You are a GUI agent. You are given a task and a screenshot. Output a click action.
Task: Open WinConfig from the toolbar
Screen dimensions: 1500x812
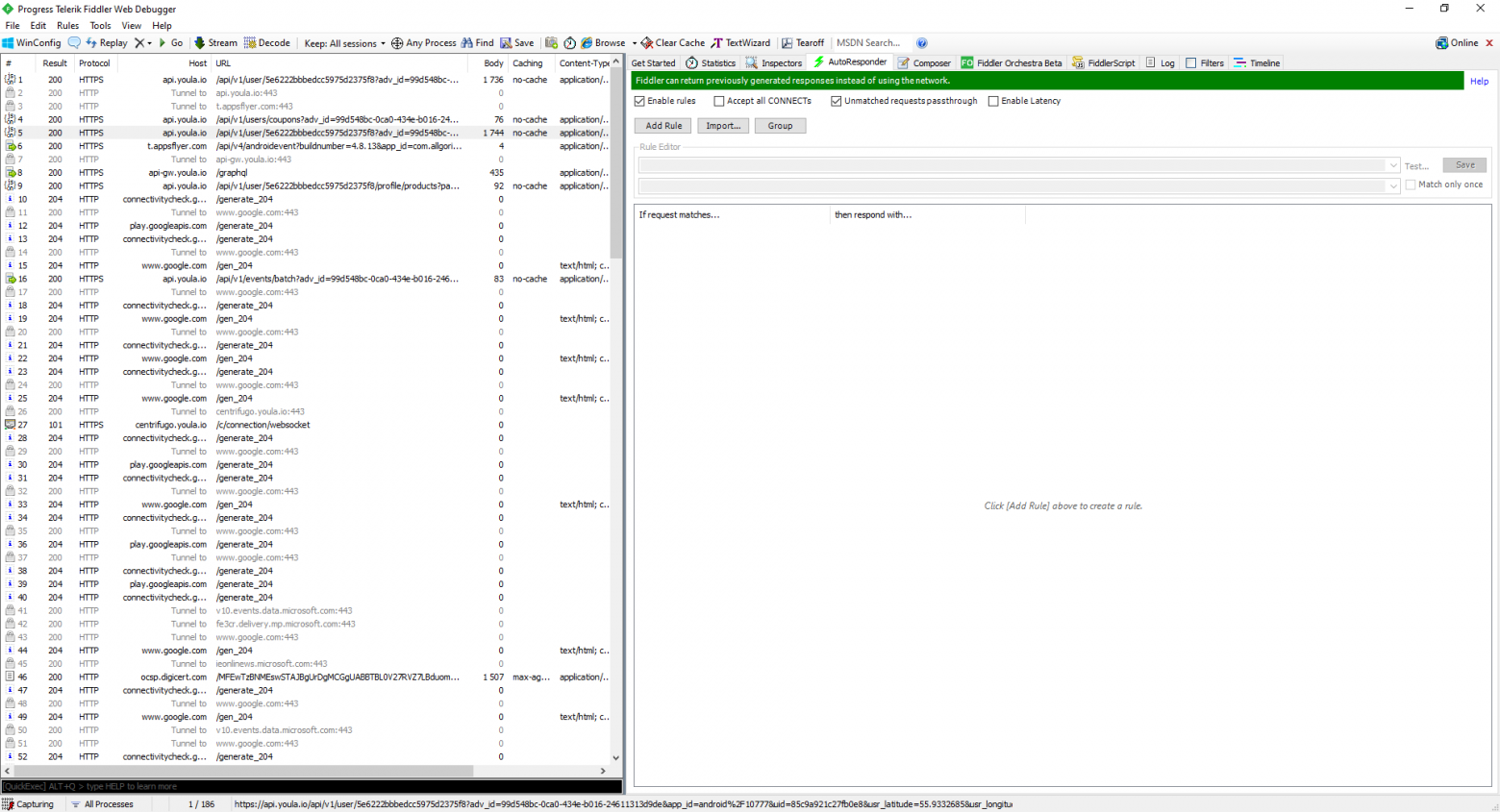click(x=32, y=43)
